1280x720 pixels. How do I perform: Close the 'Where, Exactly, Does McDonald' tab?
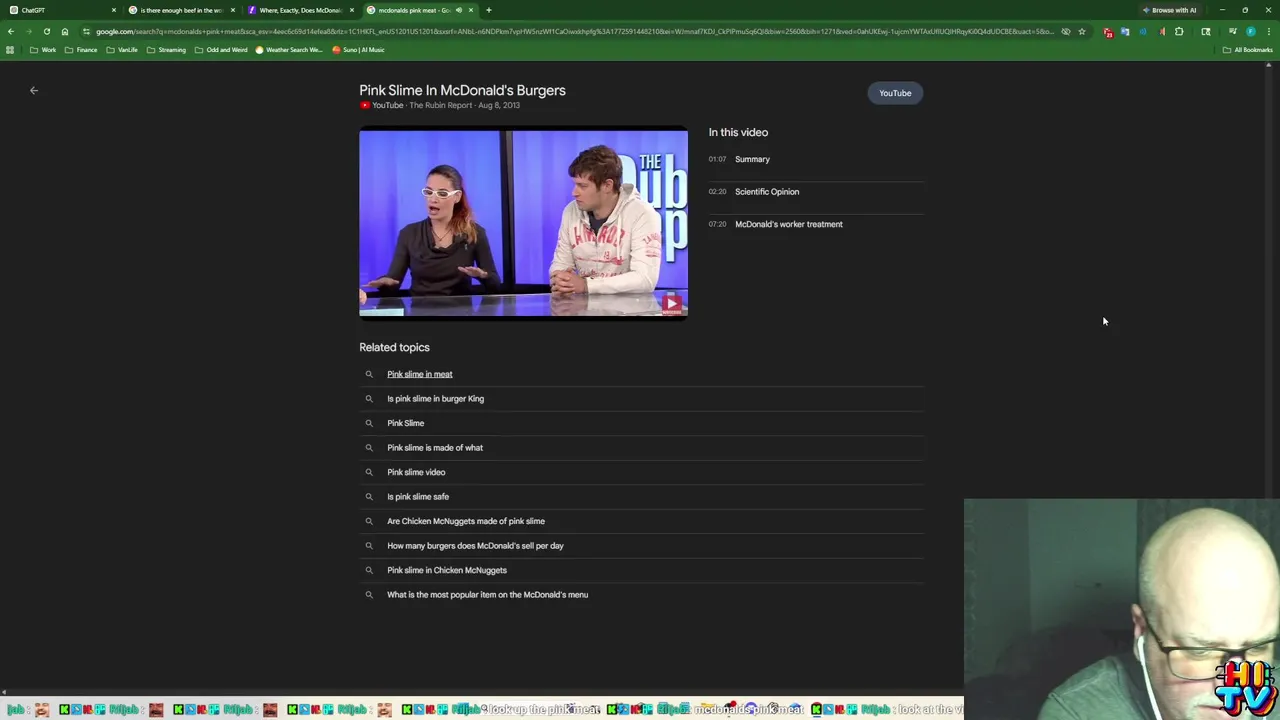point(352,10)
